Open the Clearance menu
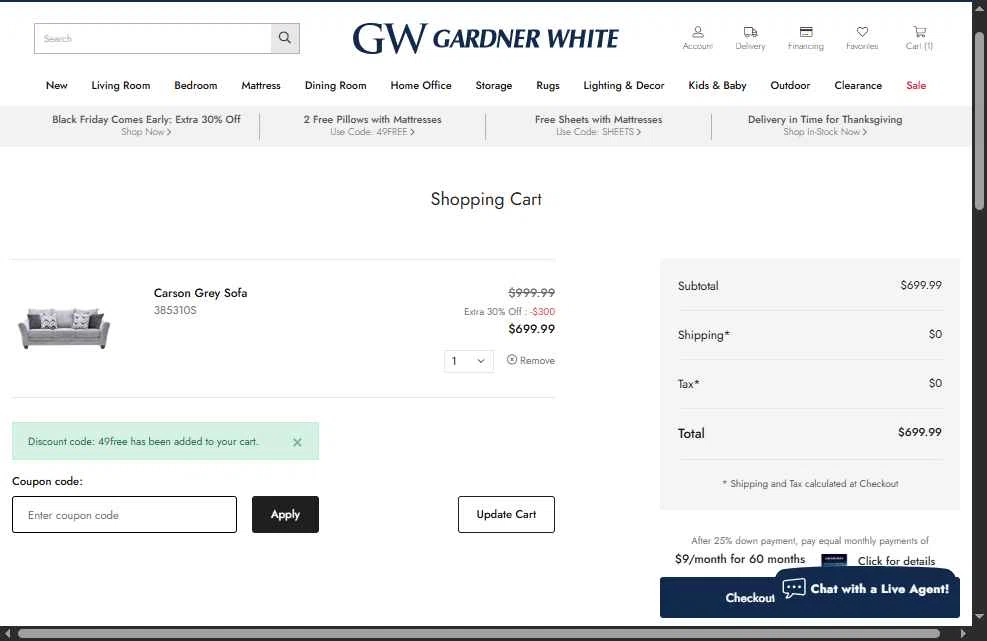Image resolution: width=987 pixels, height=641 pixels. pyautogui.click(x=858, y=85)
